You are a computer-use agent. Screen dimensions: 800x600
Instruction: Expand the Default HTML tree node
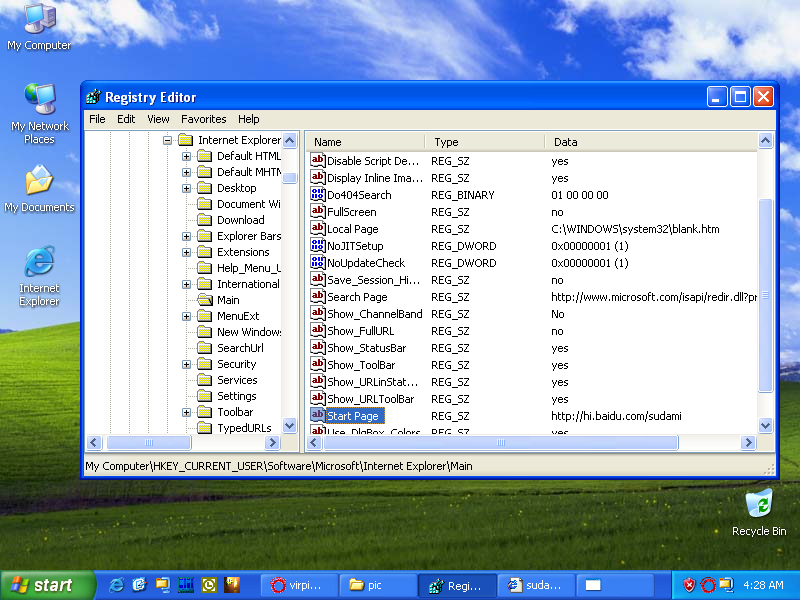pos(186,156)
